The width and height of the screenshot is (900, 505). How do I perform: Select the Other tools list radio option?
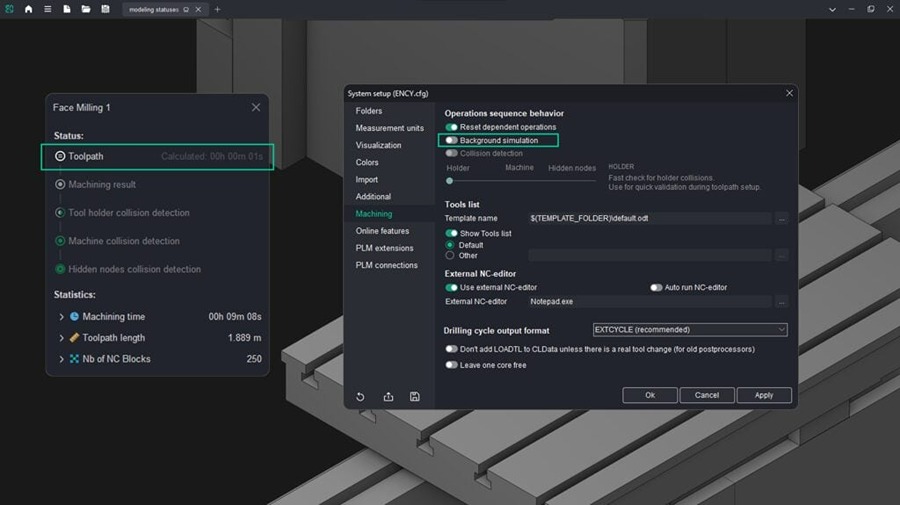coord(450,255)
